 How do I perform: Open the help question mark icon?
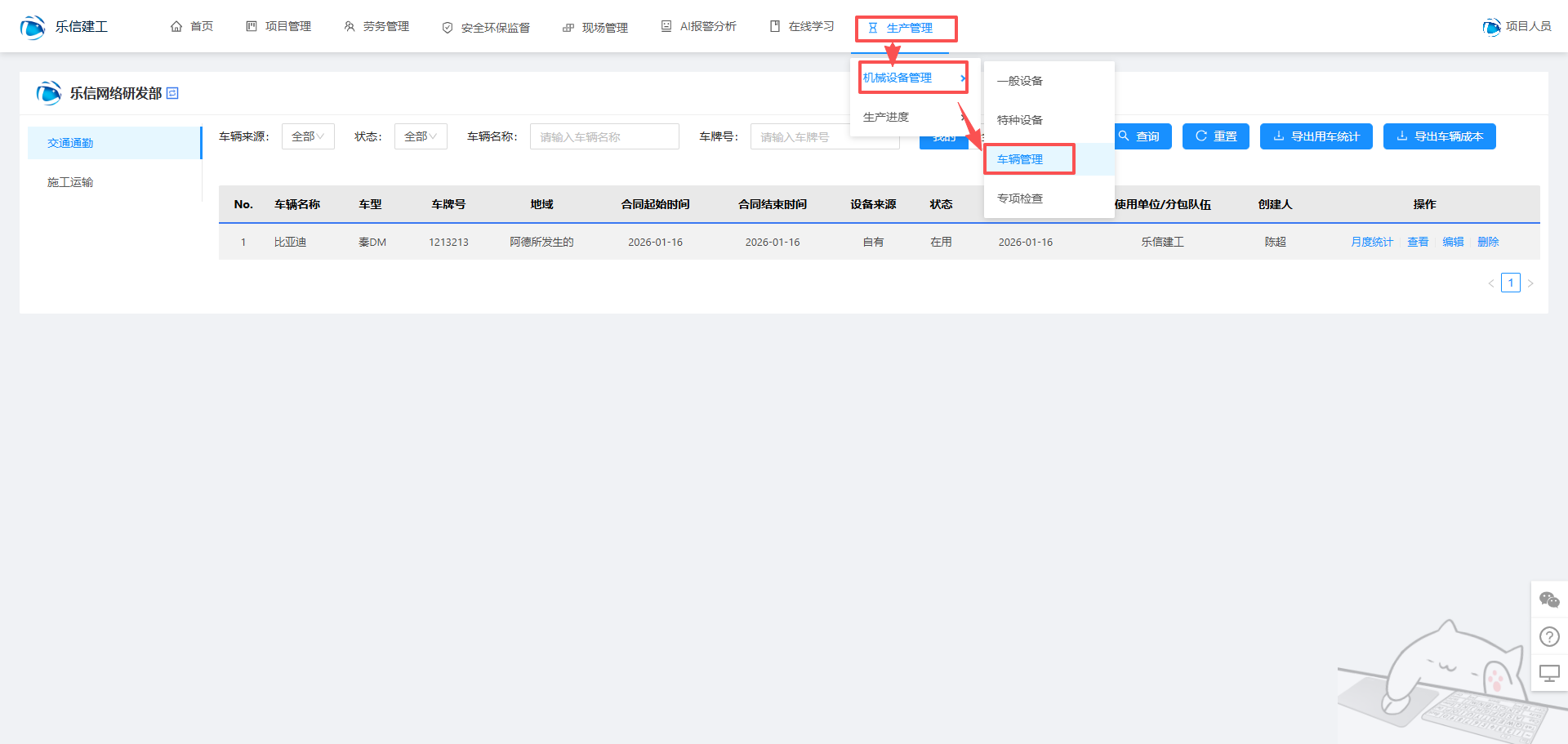[1549, 636]
